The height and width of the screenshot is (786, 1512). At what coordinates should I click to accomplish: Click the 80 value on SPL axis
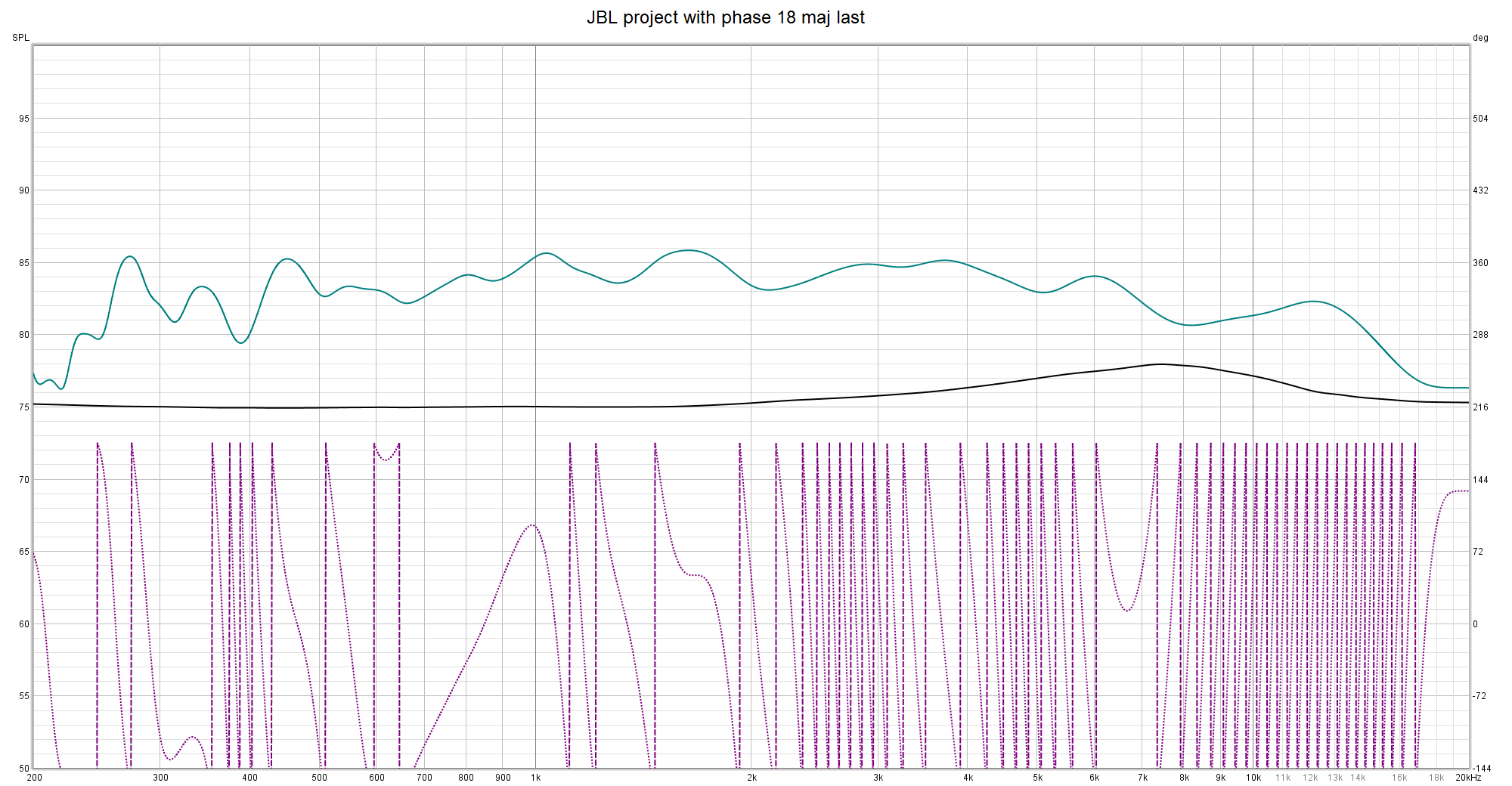pyautogui.click(x=24, y=335)
